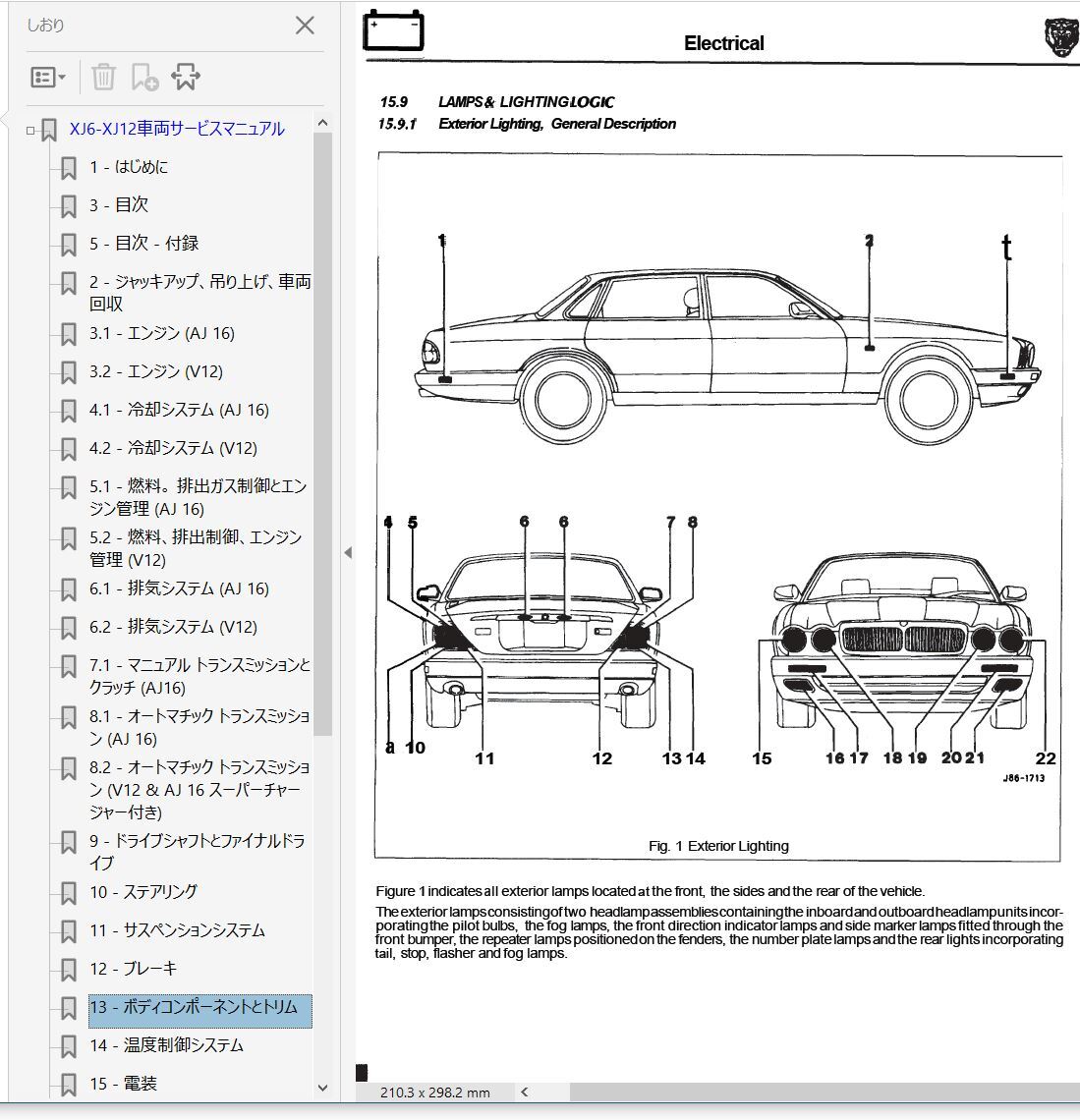Jump to 12 - ブレーキ section
The width and height of the screenshot is (1080, 1120).
134,969
